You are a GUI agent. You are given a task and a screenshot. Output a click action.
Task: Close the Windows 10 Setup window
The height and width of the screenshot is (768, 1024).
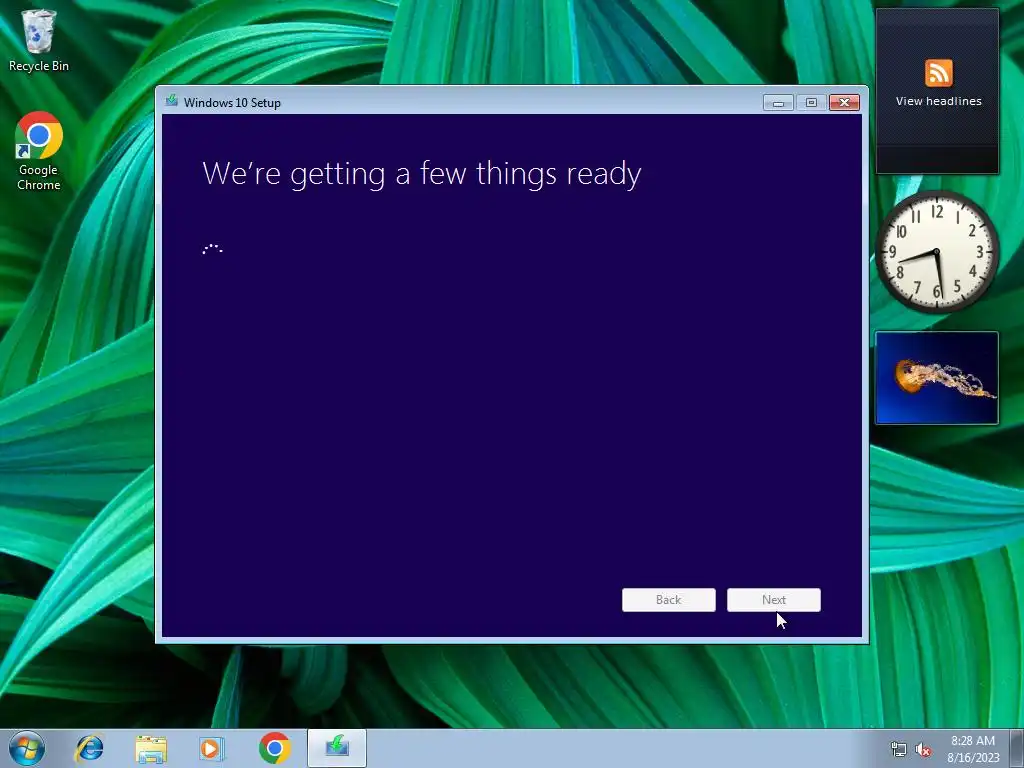pyautogui.click(x=844, y=103)
